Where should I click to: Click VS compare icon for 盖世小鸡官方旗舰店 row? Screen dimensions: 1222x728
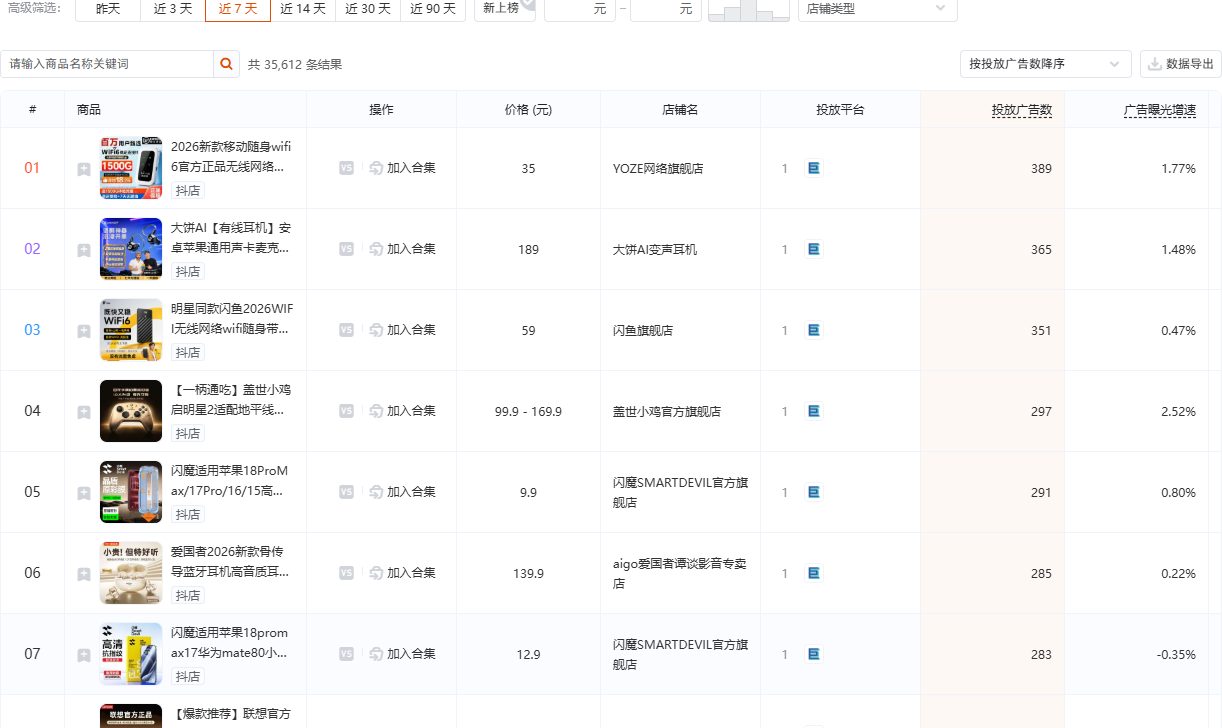point(346,411)
